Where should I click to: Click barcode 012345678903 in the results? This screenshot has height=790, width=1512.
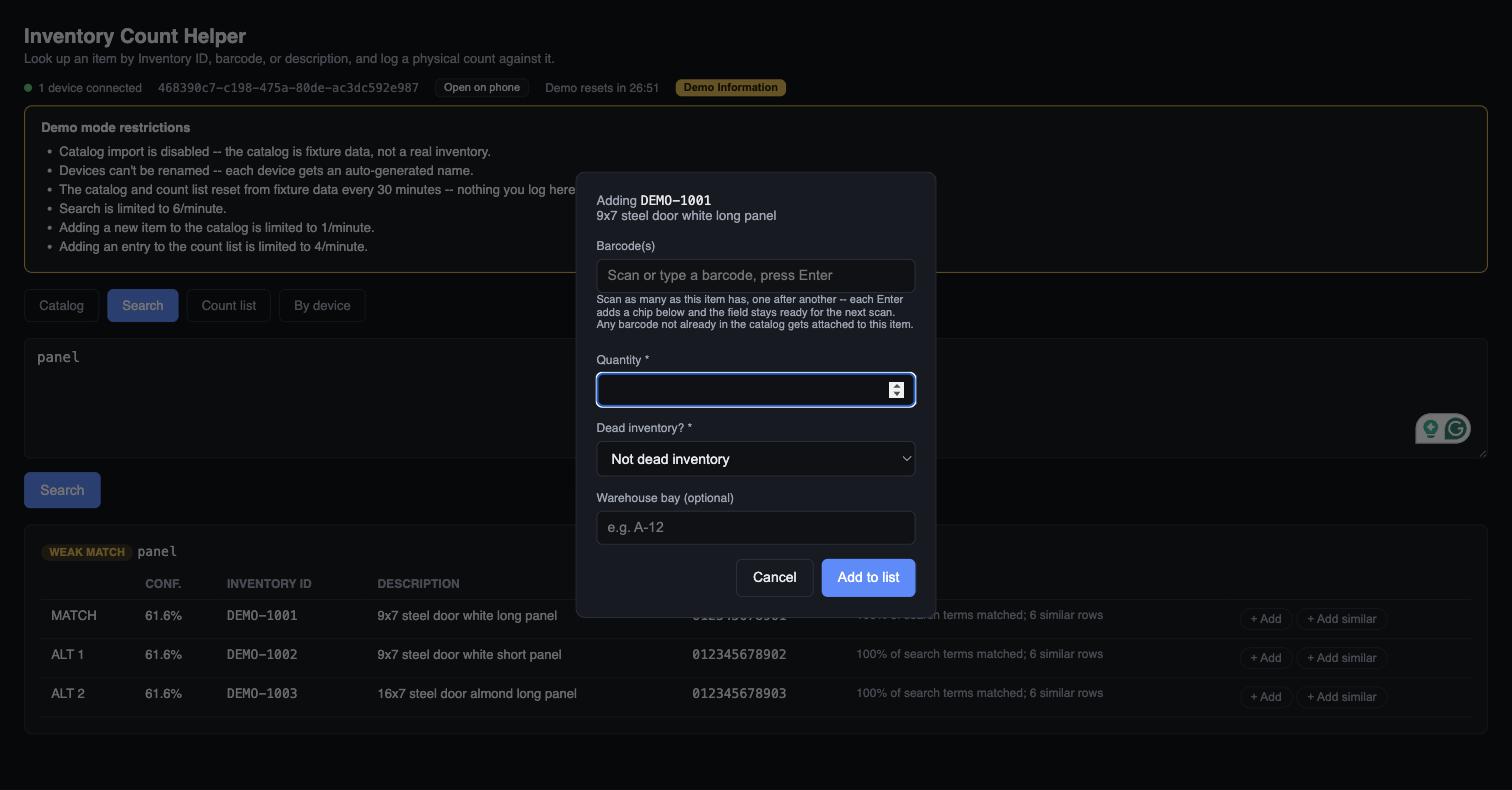(x=739, y=694)
